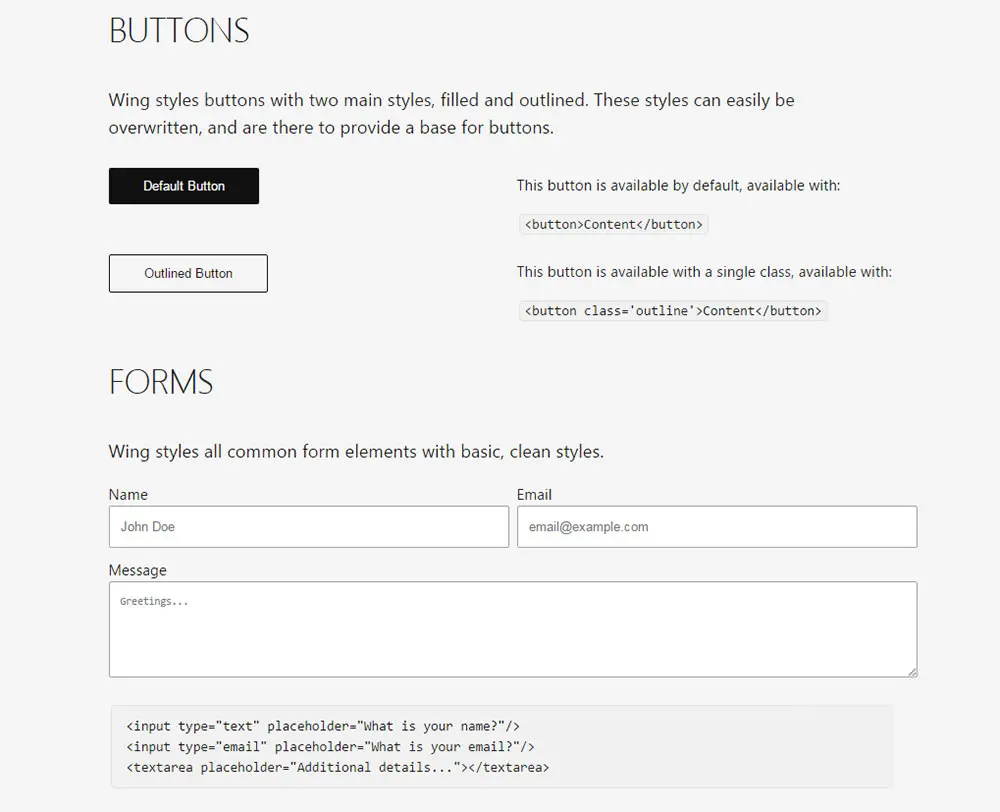Click the button class='outline' code snippet

(673, 311)
